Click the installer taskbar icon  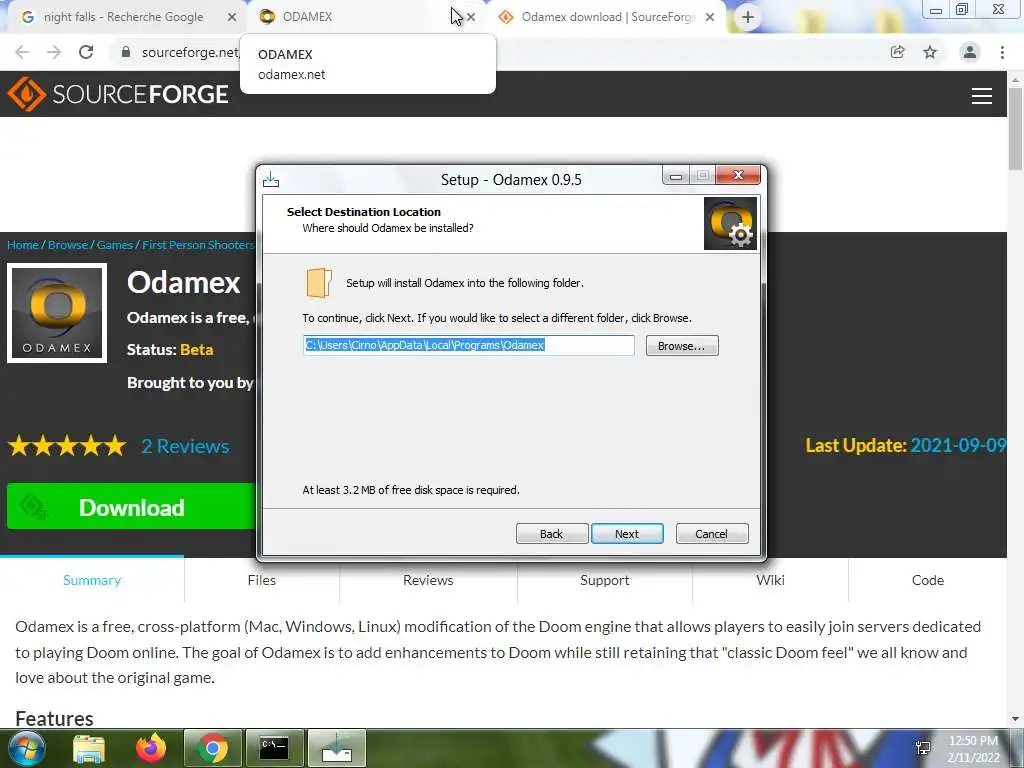(x=336, y=748)
